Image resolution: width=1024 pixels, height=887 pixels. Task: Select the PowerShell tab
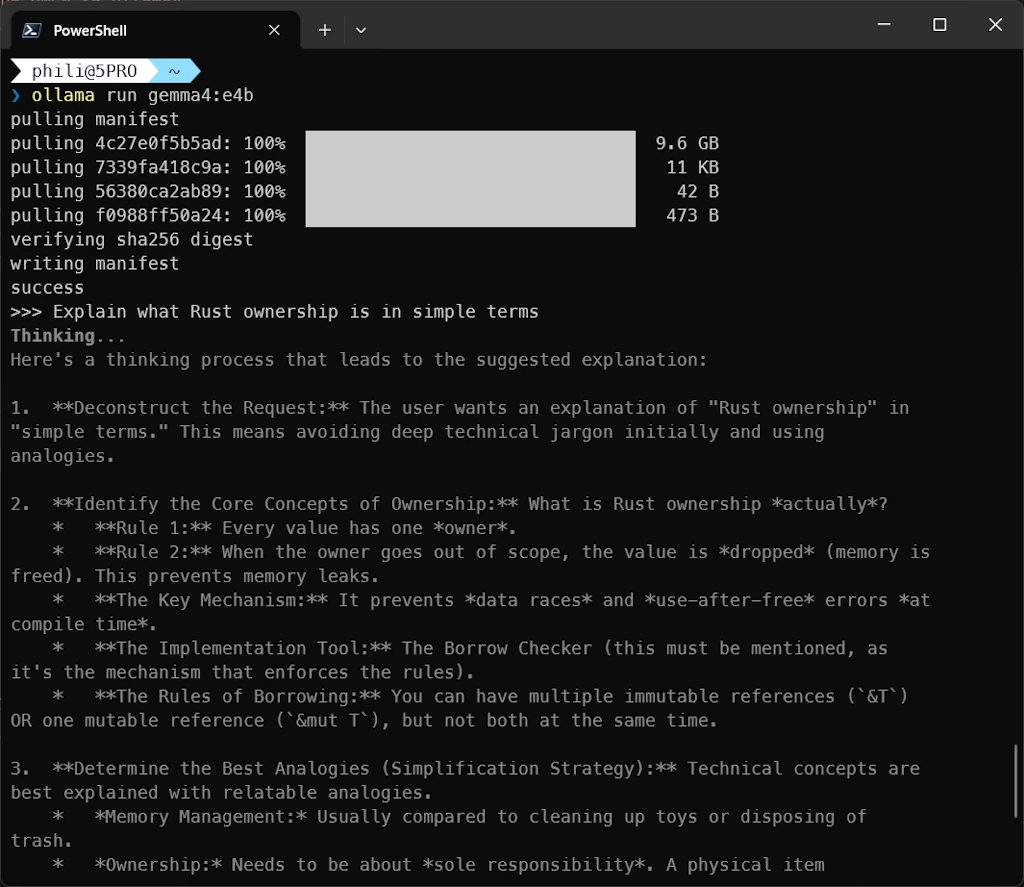(155, 30)
